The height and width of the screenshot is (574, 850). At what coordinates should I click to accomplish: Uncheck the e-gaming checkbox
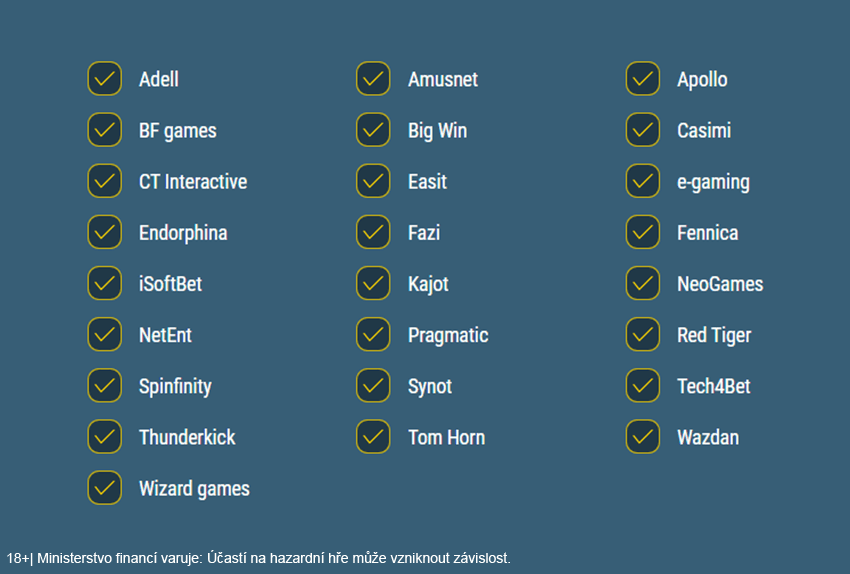coord(643,181)
